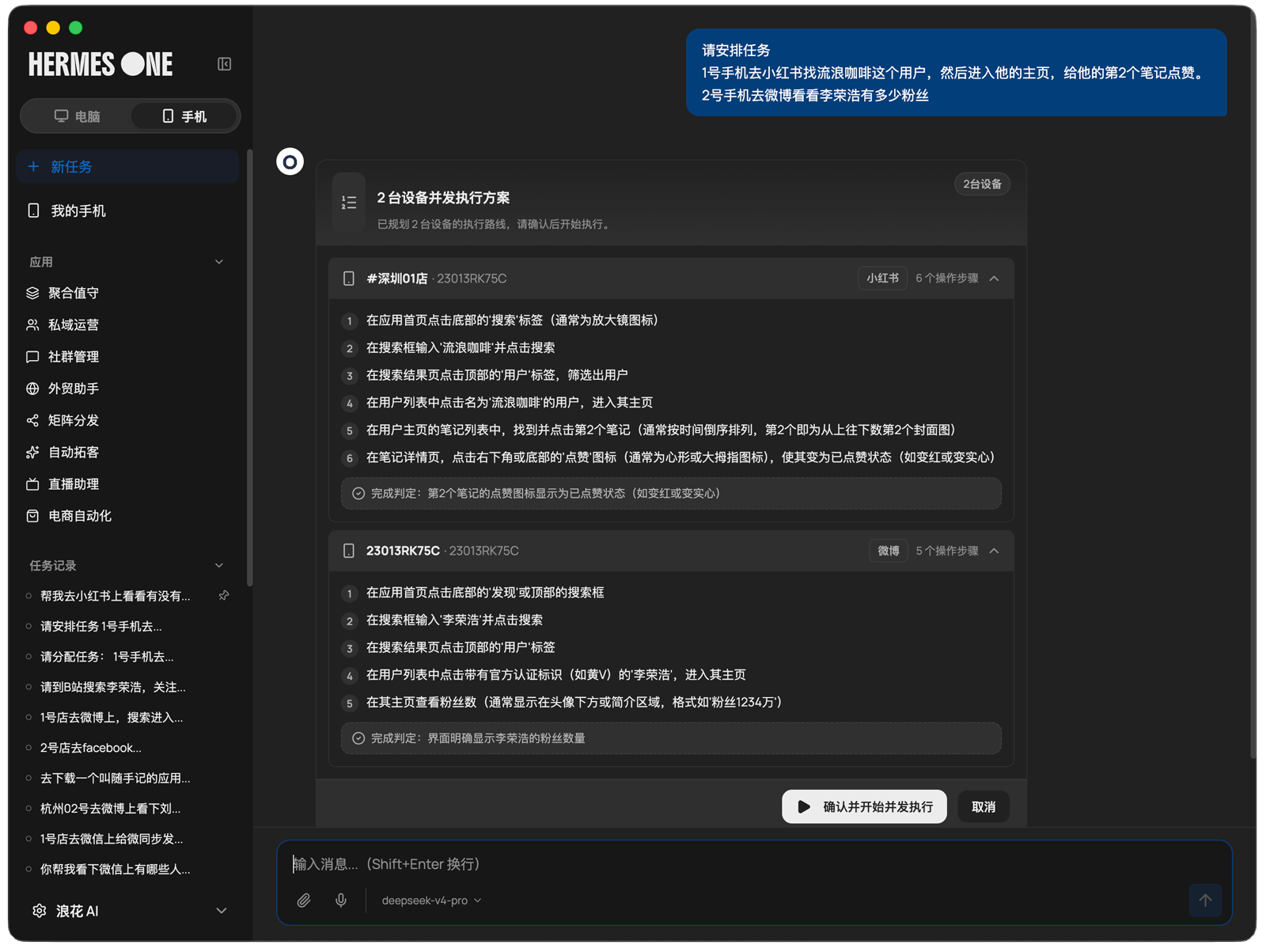Switch to 手机 mode toggle
Screen dimensions: 1266x952
click(x=184, y=116)
